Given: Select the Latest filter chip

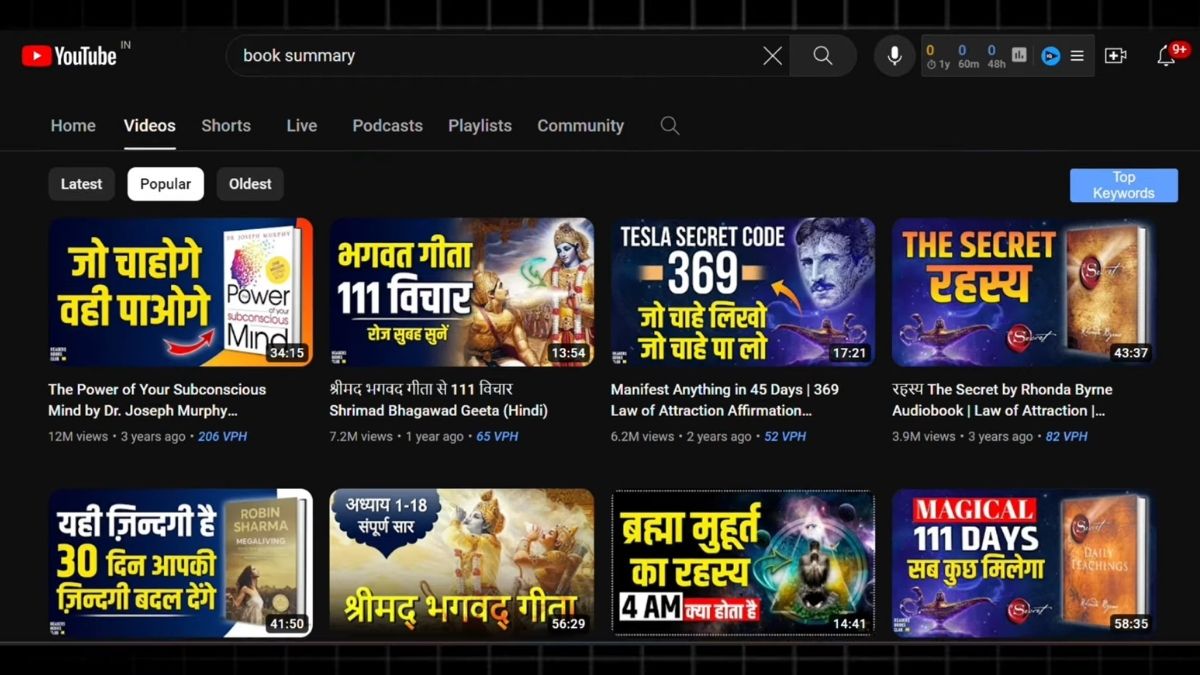Looking at the screenshot, I should 81,184.
